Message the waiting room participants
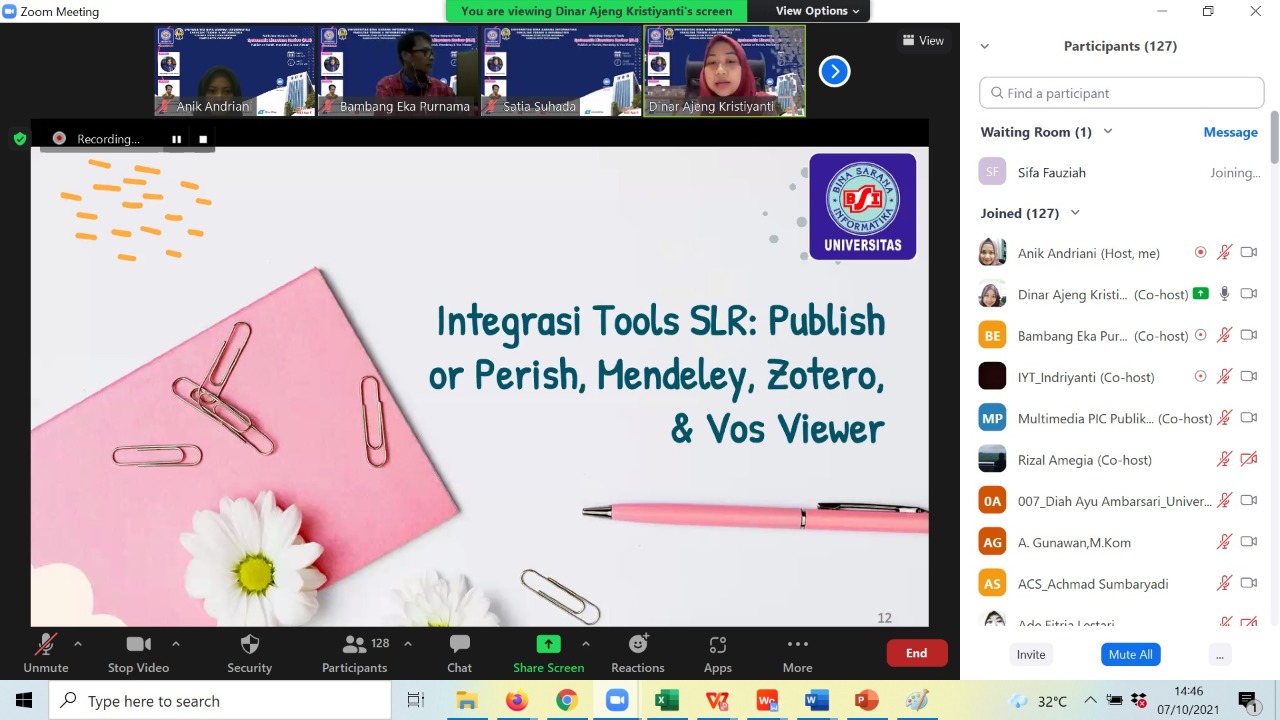This screenshot has width=1280, height=720. click(1230, 132)
